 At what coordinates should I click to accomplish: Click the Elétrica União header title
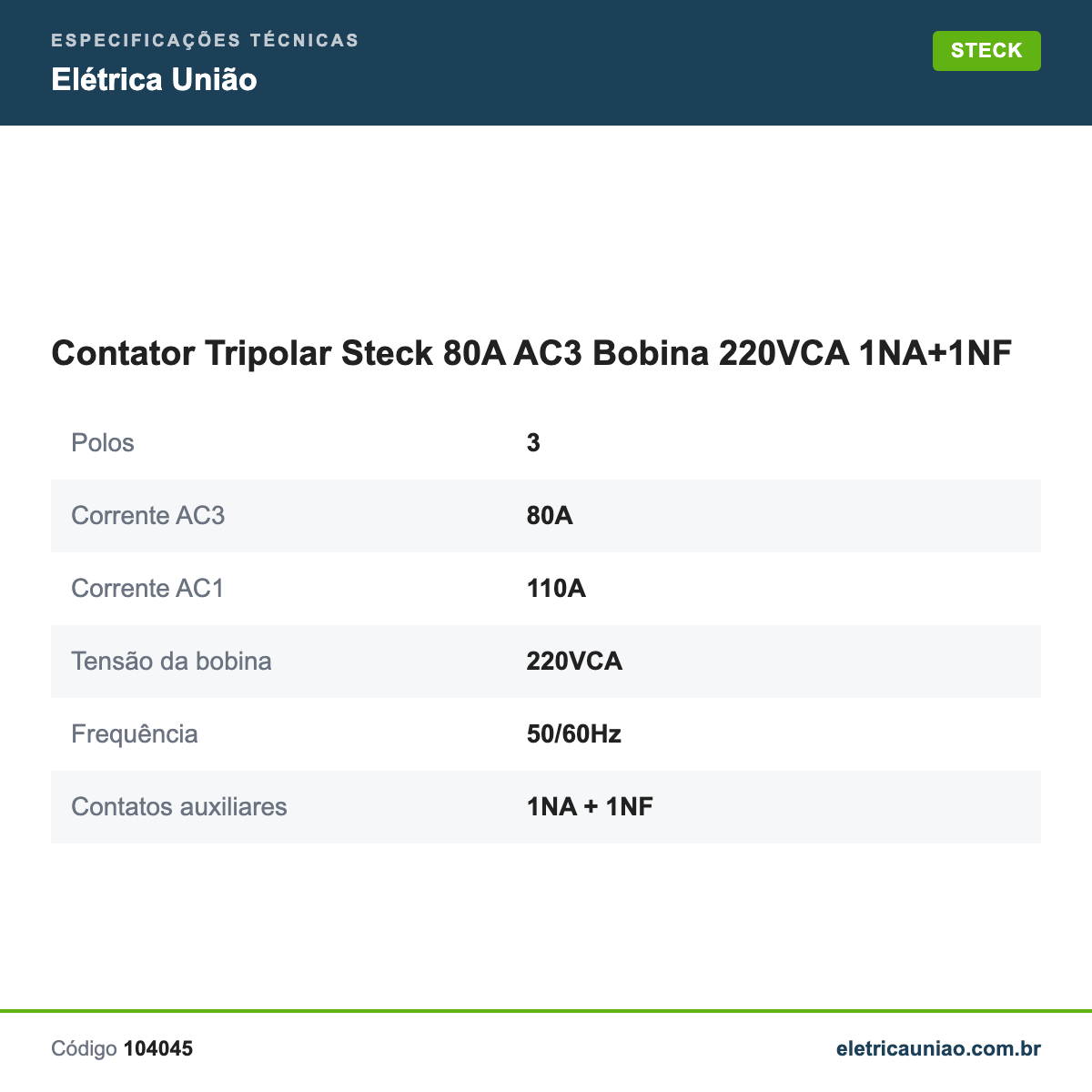point(154,80)
